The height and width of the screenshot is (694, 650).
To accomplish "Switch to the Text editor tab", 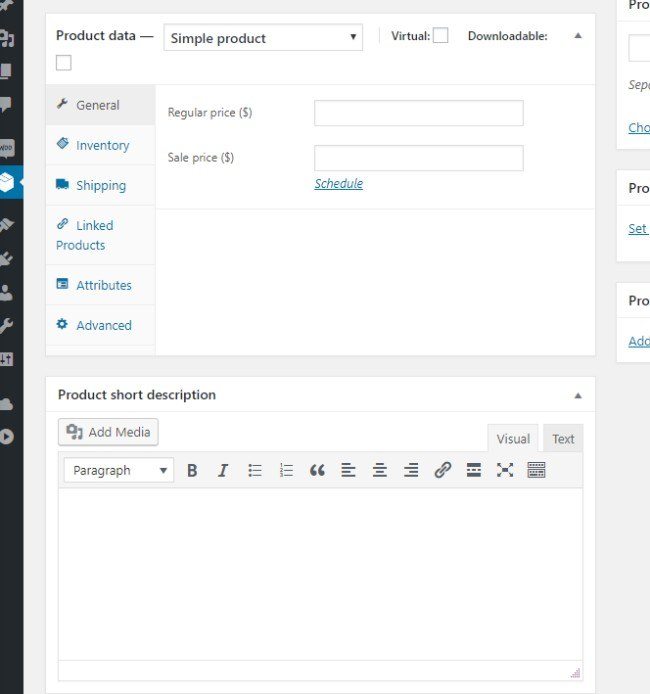I will pos(563,438).
